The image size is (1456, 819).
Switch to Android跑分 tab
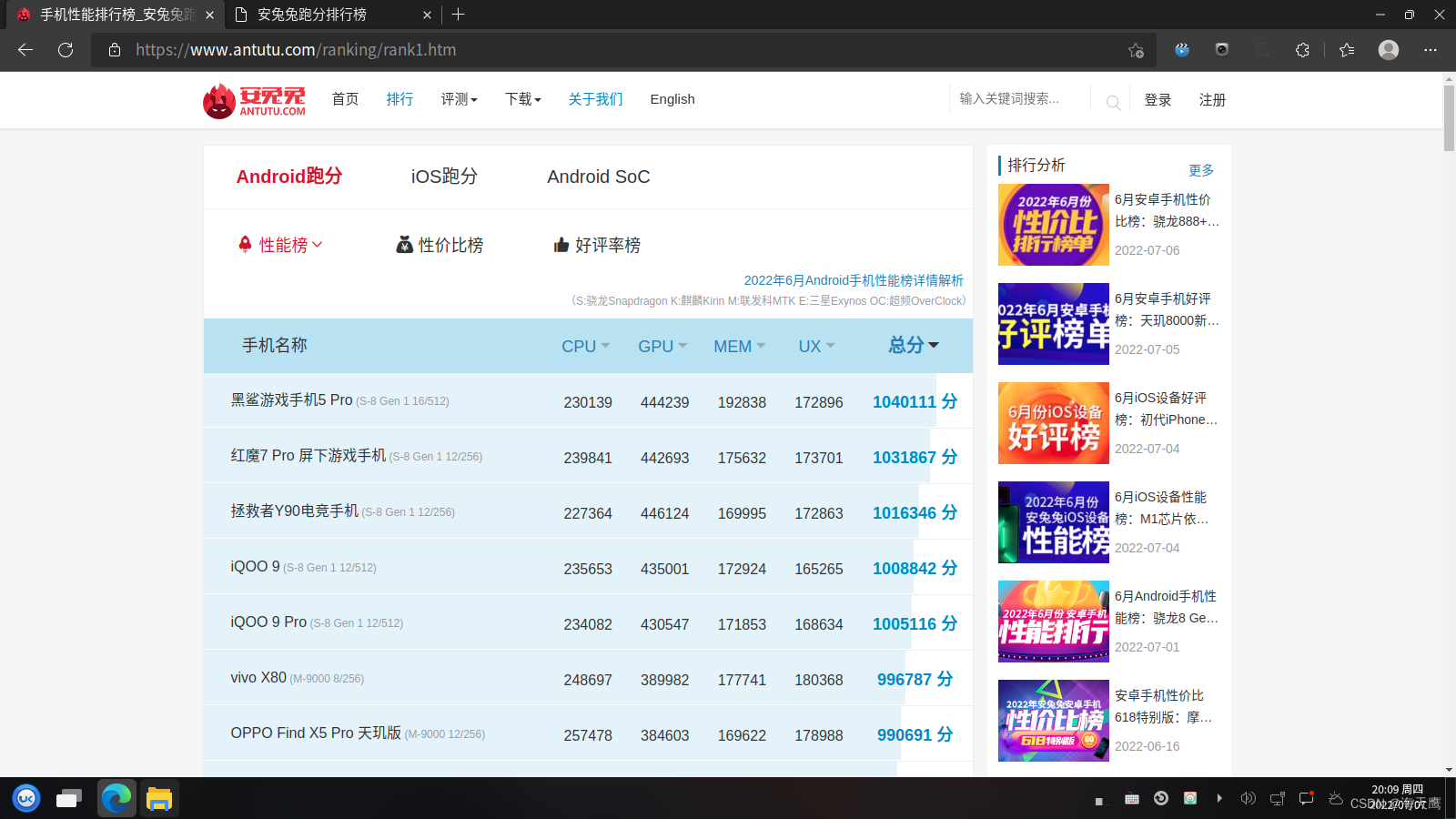[289, 177]
